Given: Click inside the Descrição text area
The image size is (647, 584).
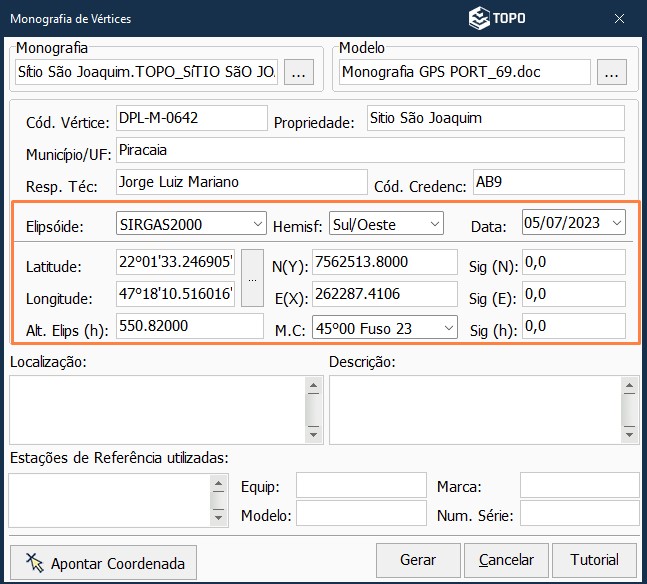Looking at the screenshot, I should [x=475, y=410].
